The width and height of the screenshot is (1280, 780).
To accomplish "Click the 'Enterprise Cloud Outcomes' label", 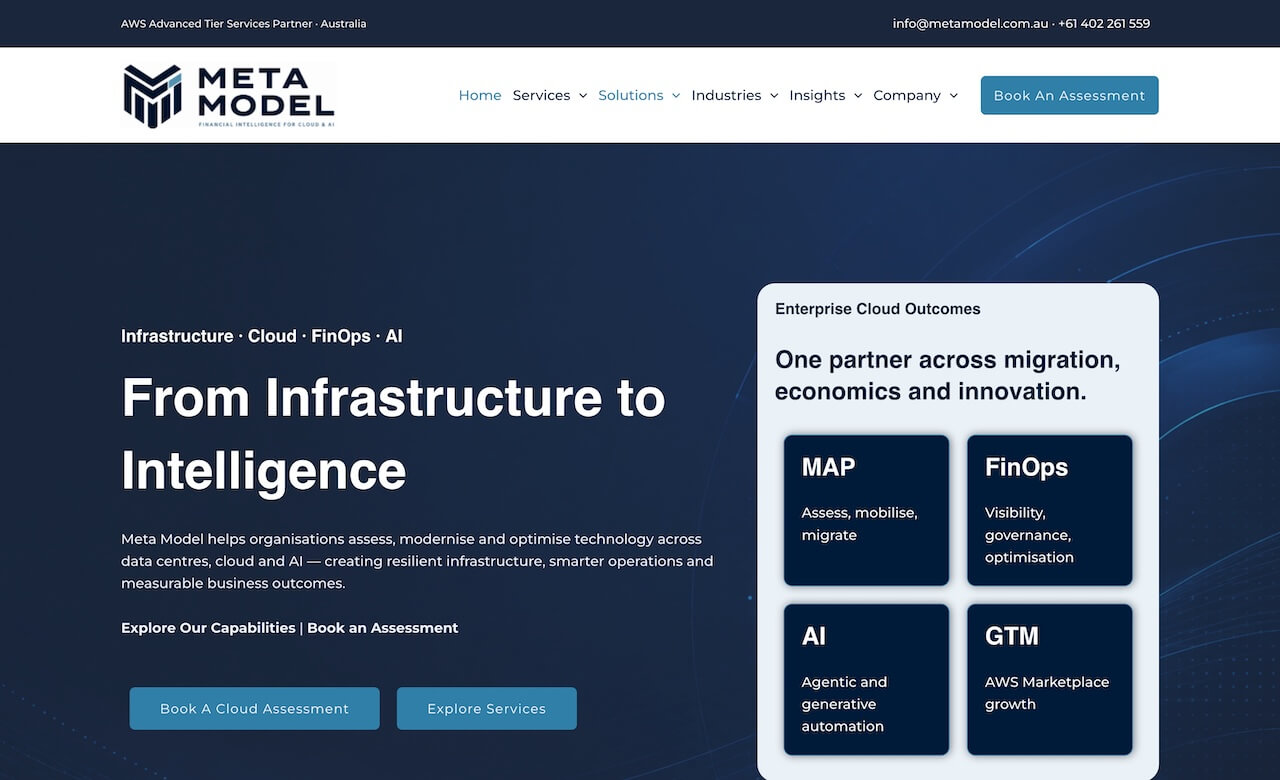I will tap(878, 309).
